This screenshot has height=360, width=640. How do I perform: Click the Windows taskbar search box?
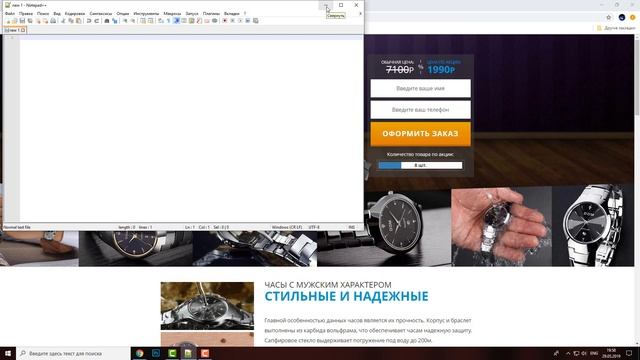pos(73,353)
